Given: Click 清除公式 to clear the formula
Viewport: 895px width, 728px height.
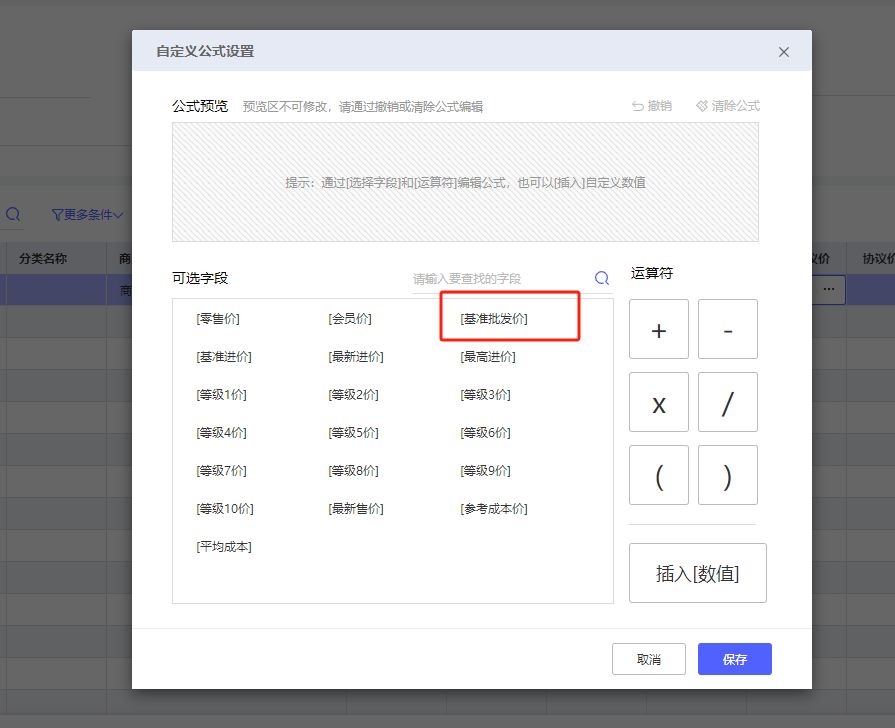Looking at the screenshot, I should click(728, 106).
